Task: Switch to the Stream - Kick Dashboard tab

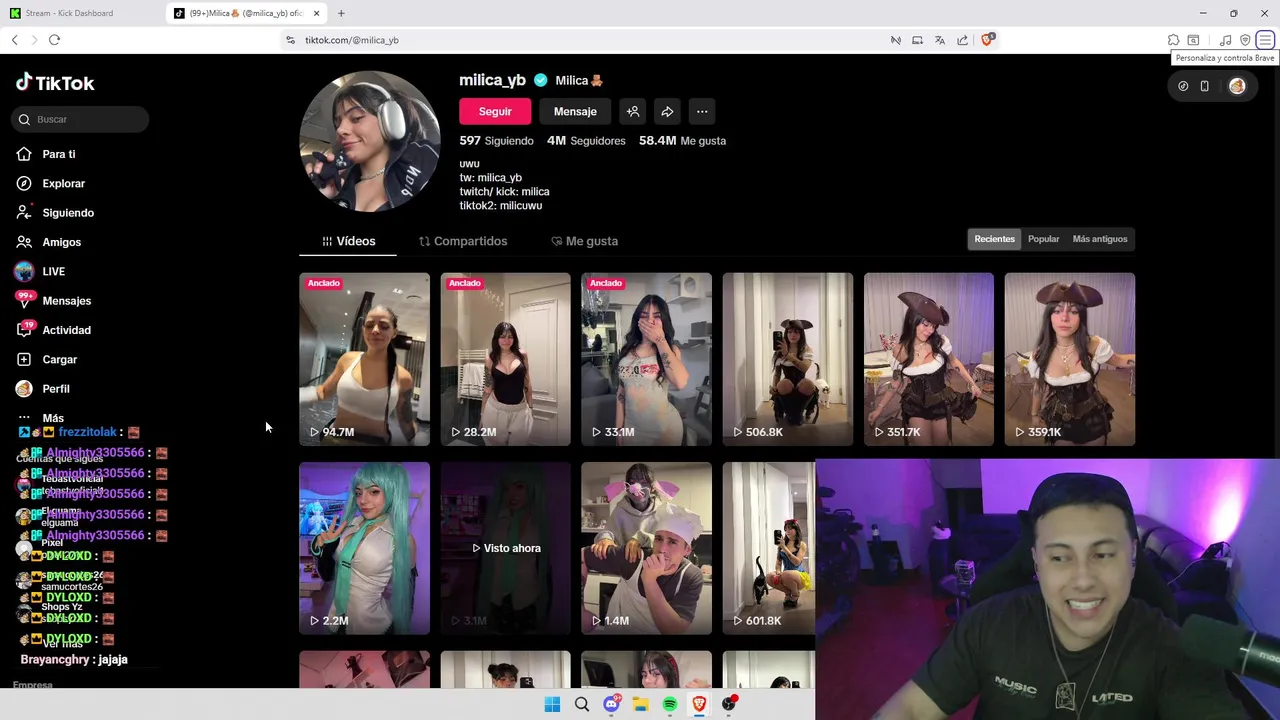Action: coord(82,13)
